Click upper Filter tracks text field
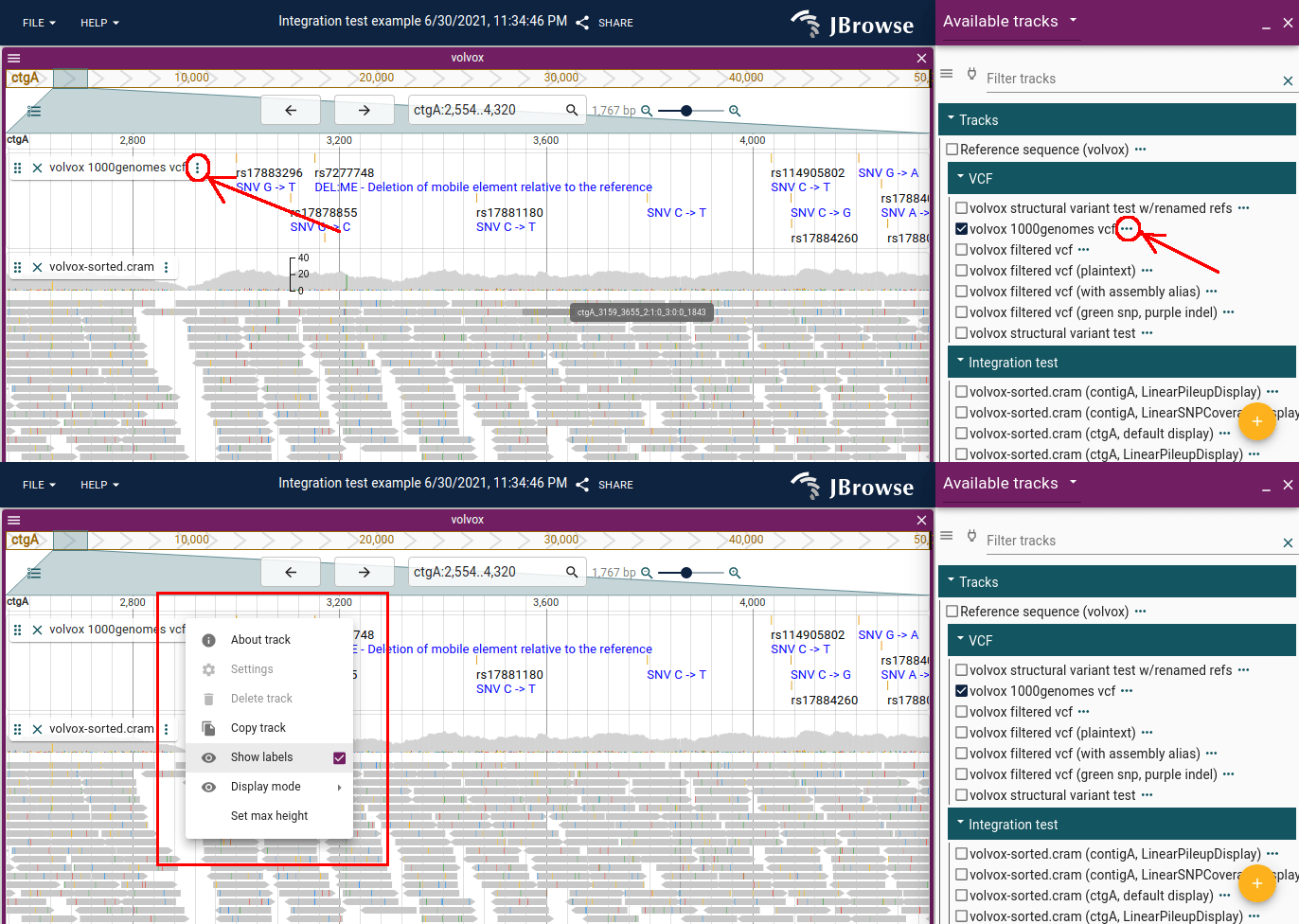The image size is (1299, 924). pos(1131,79)
